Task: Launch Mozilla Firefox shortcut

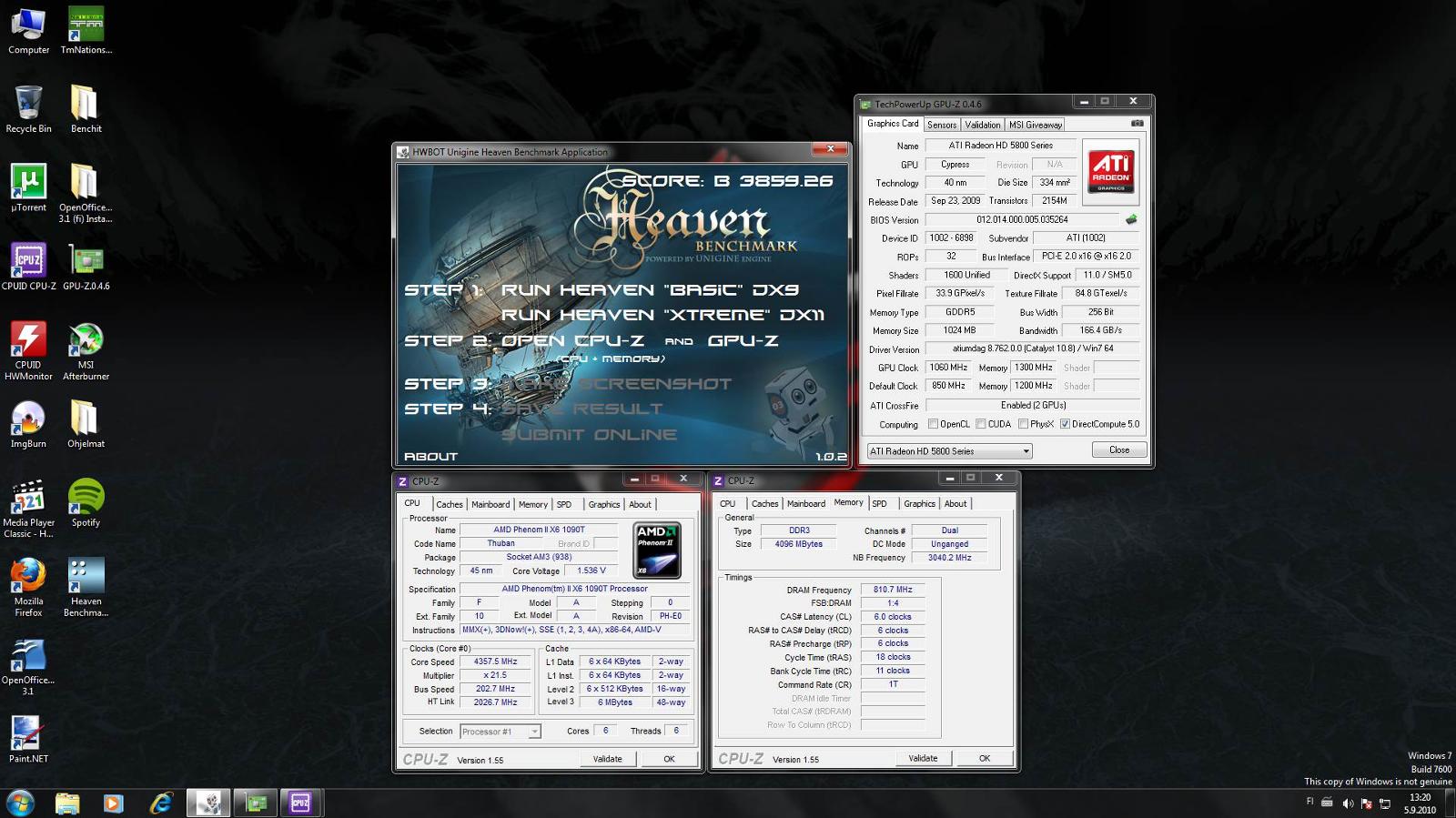Action: pyautogui.click(x=28, y=587)
